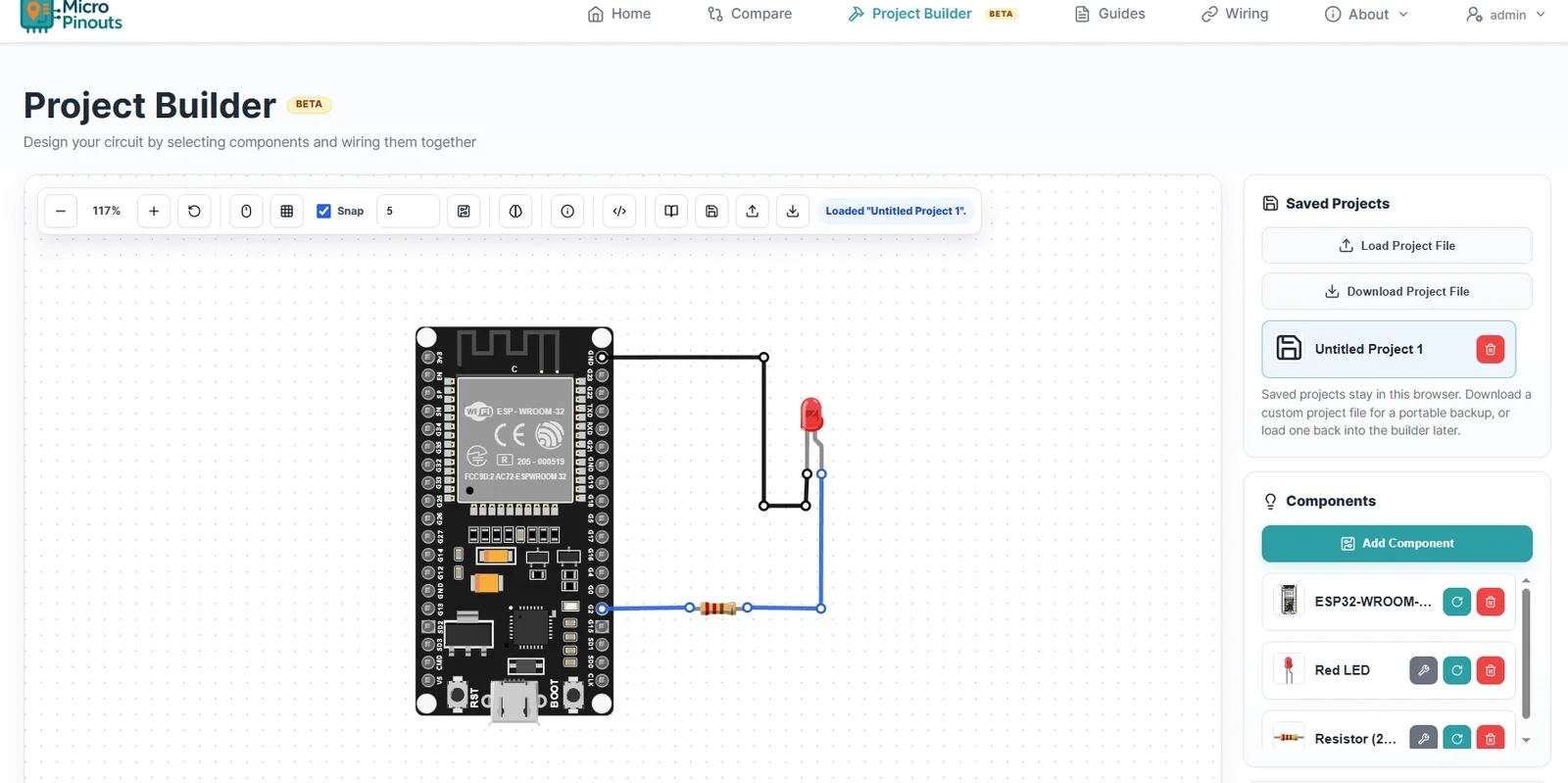The height and width of the screenshot is (783, 1568).
Task: Toggle the contrast half-circle icon
Action: point(515,211)
